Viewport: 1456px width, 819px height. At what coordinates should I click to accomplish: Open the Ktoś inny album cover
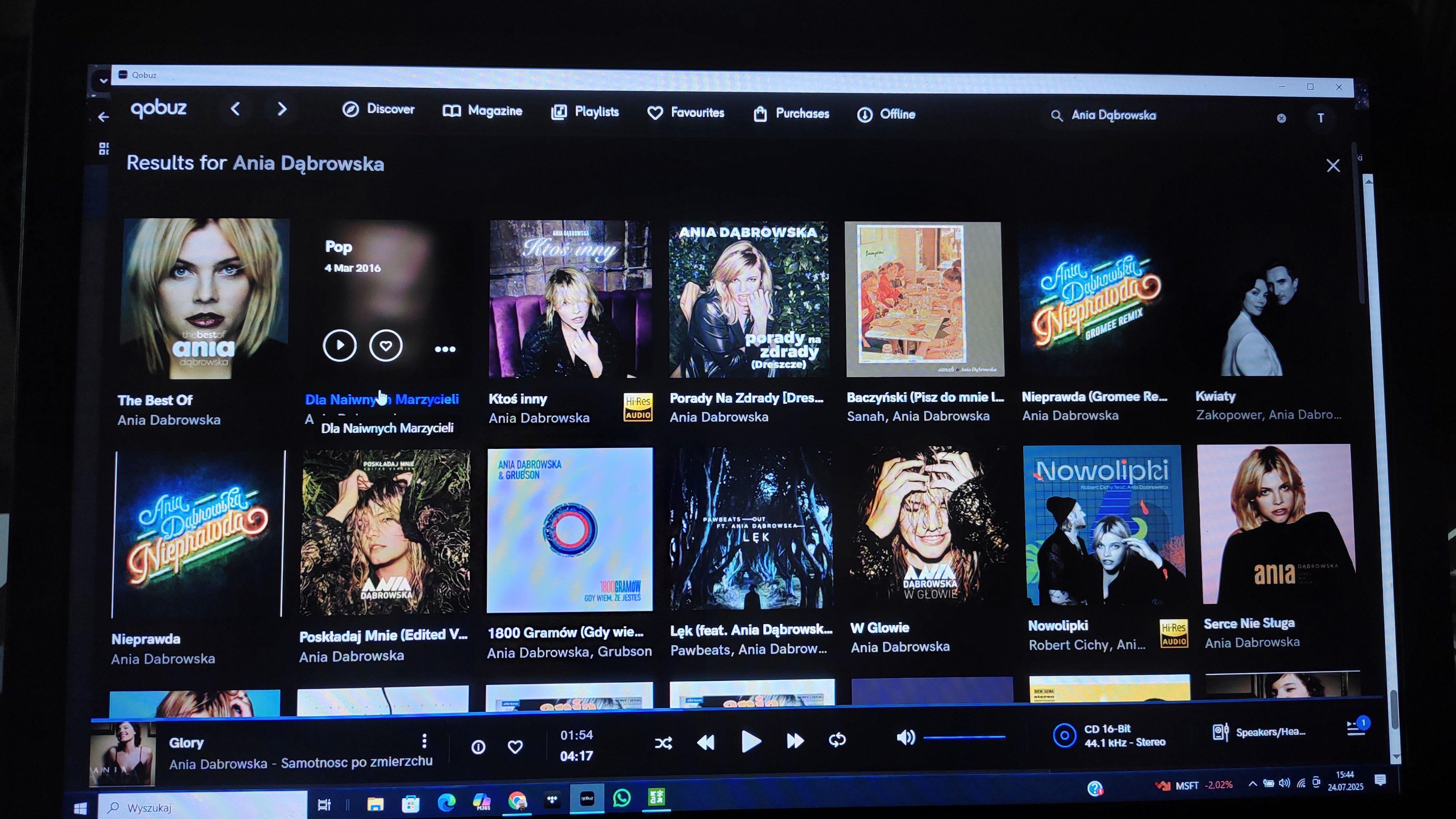click(570, 299)
